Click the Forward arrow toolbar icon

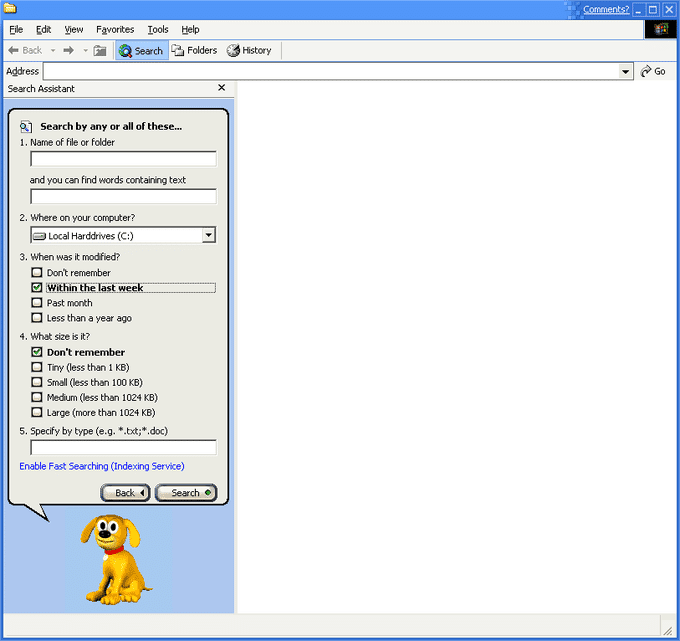pos(69,50)
